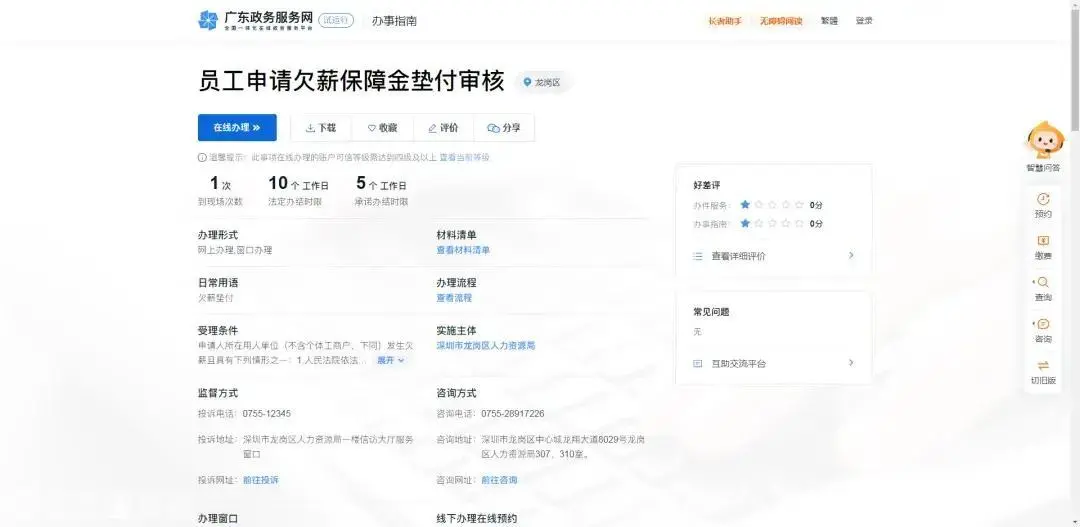Share the page via 分享
This screenshot has height=527, width=1080.
click(x=504, y=128)
